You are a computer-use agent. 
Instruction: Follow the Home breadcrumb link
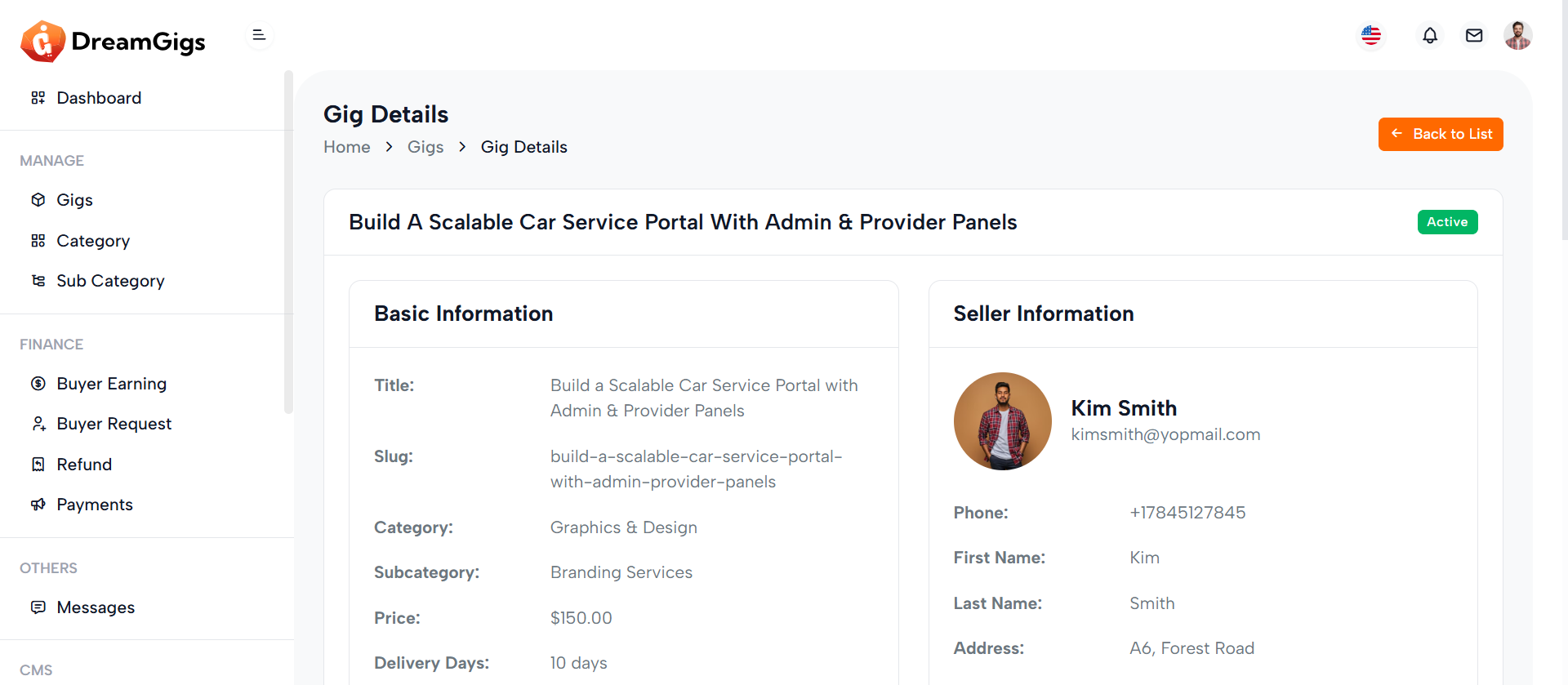coord(347,147)
